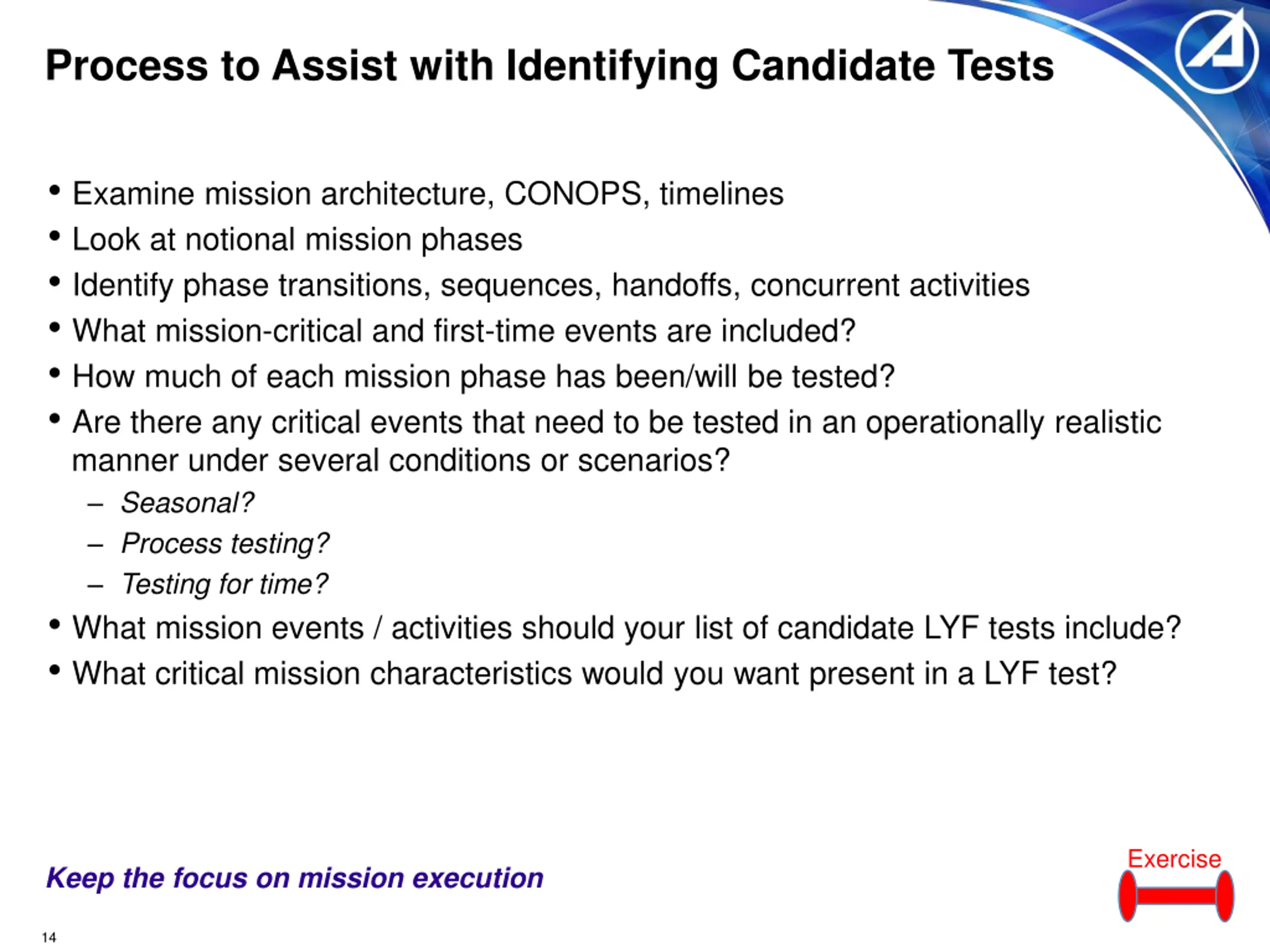
Task: Click 'Look at notional mission phases' bullet
Action: pos(297,239)
